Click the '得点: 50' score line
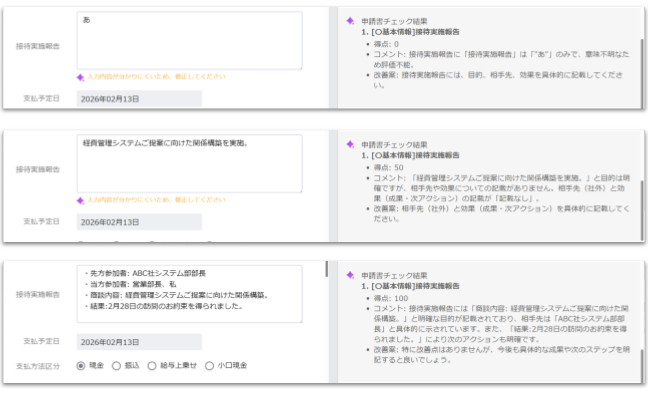648x393 pixels. tap(388, 167)
